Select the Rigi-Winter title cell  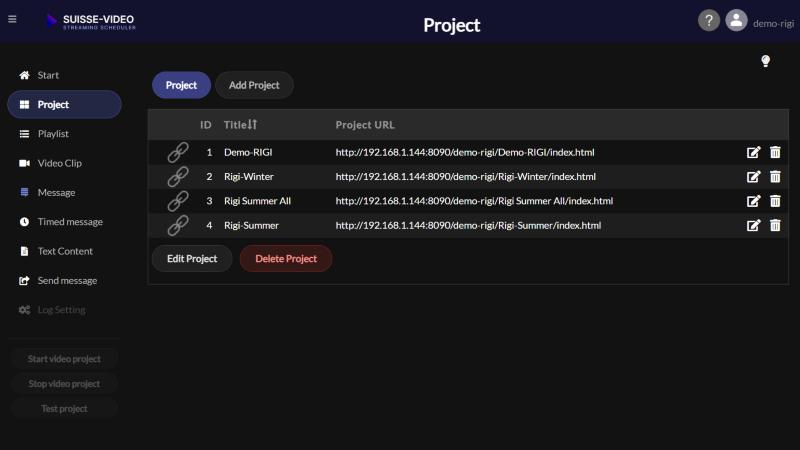coord(248,177)
